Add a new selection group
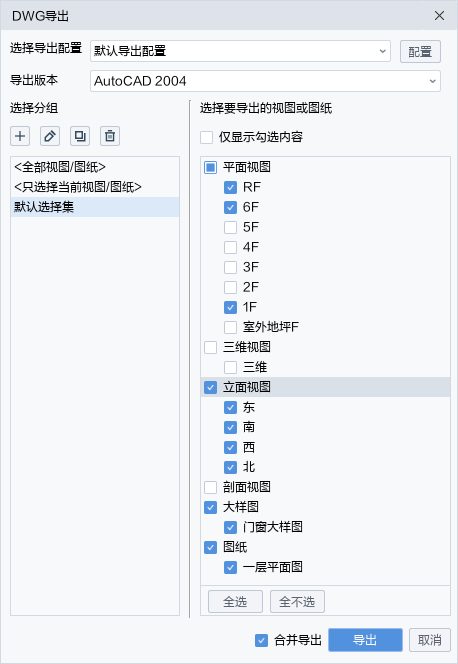Screen dimensions: 458x664 click(x=20, y=136)
